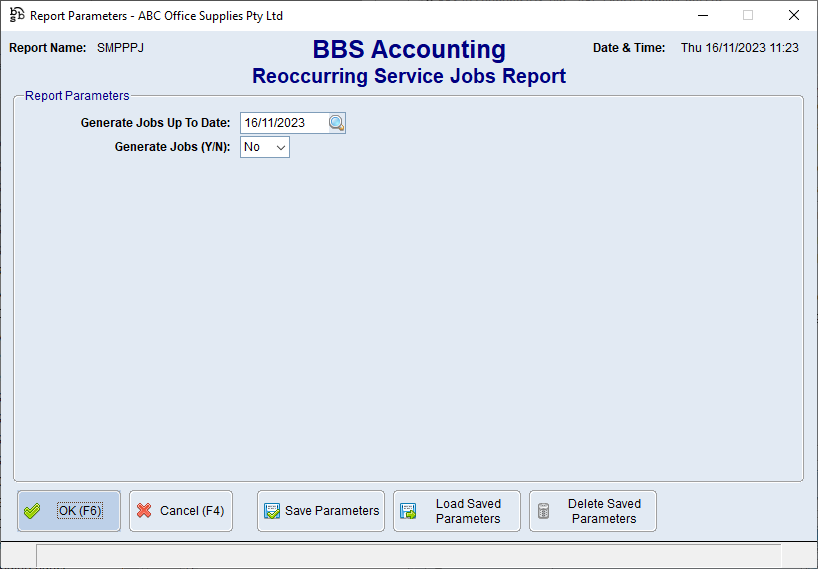Select the SMPPPJ report name text
818x569 pixels.
pyautogui.click(x=121, y=48)
